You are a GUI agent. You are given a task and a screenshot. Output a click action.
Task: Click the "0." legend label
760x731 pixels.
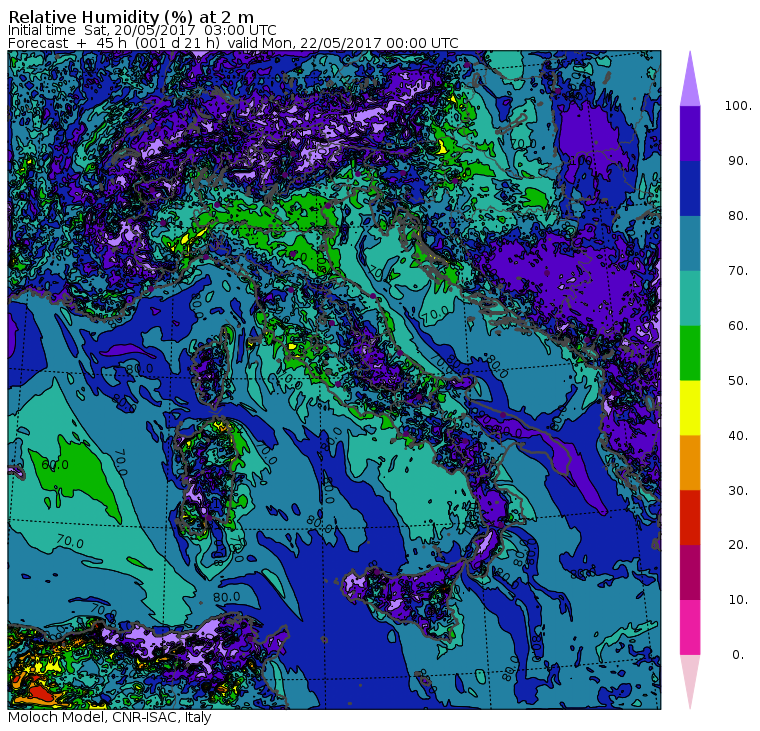point(738,655)
